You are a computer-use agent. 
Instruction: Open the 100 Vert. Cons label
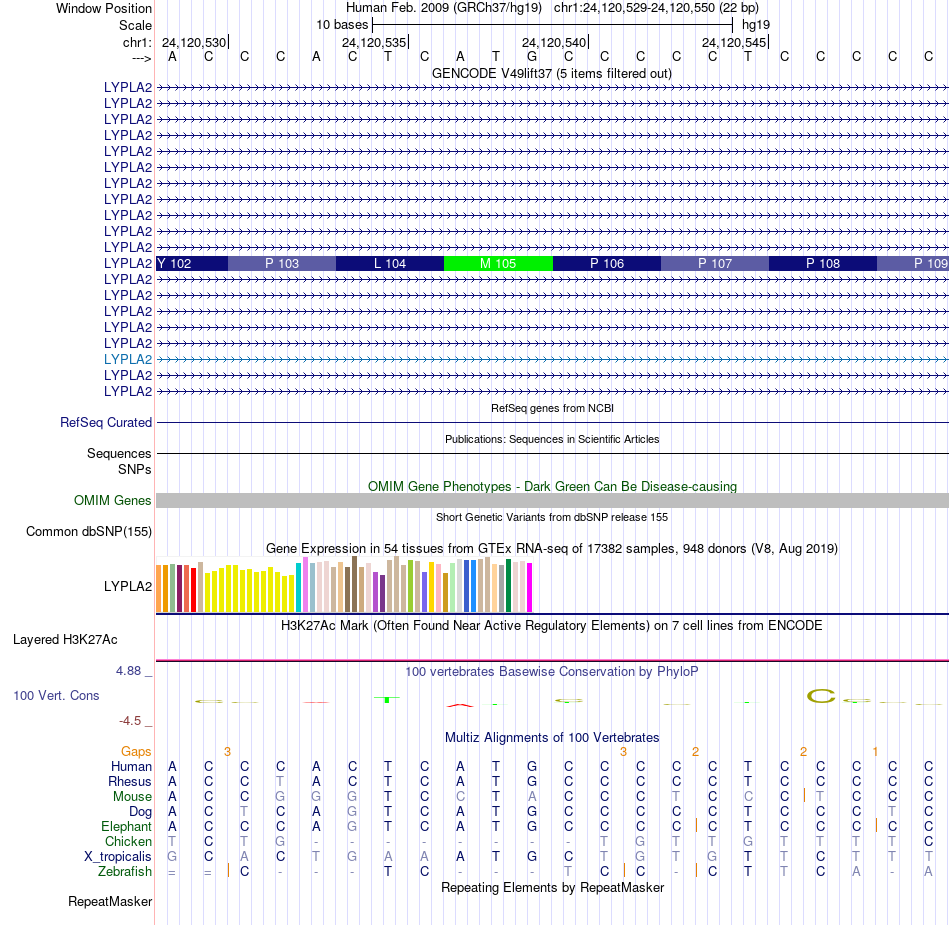(56, 695)
